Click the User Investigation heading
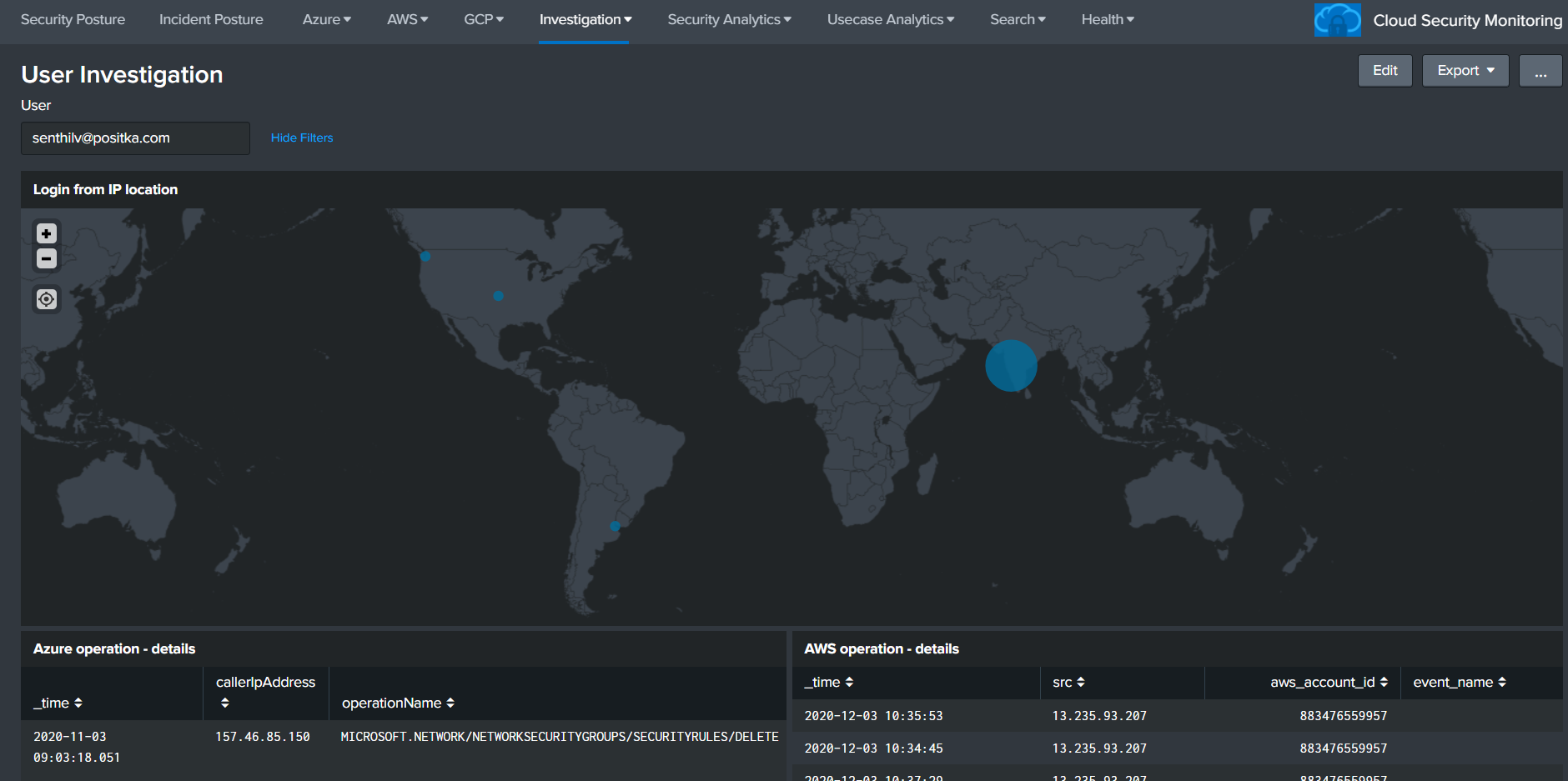Viewport: 1568px width, 781px height. 122,75
